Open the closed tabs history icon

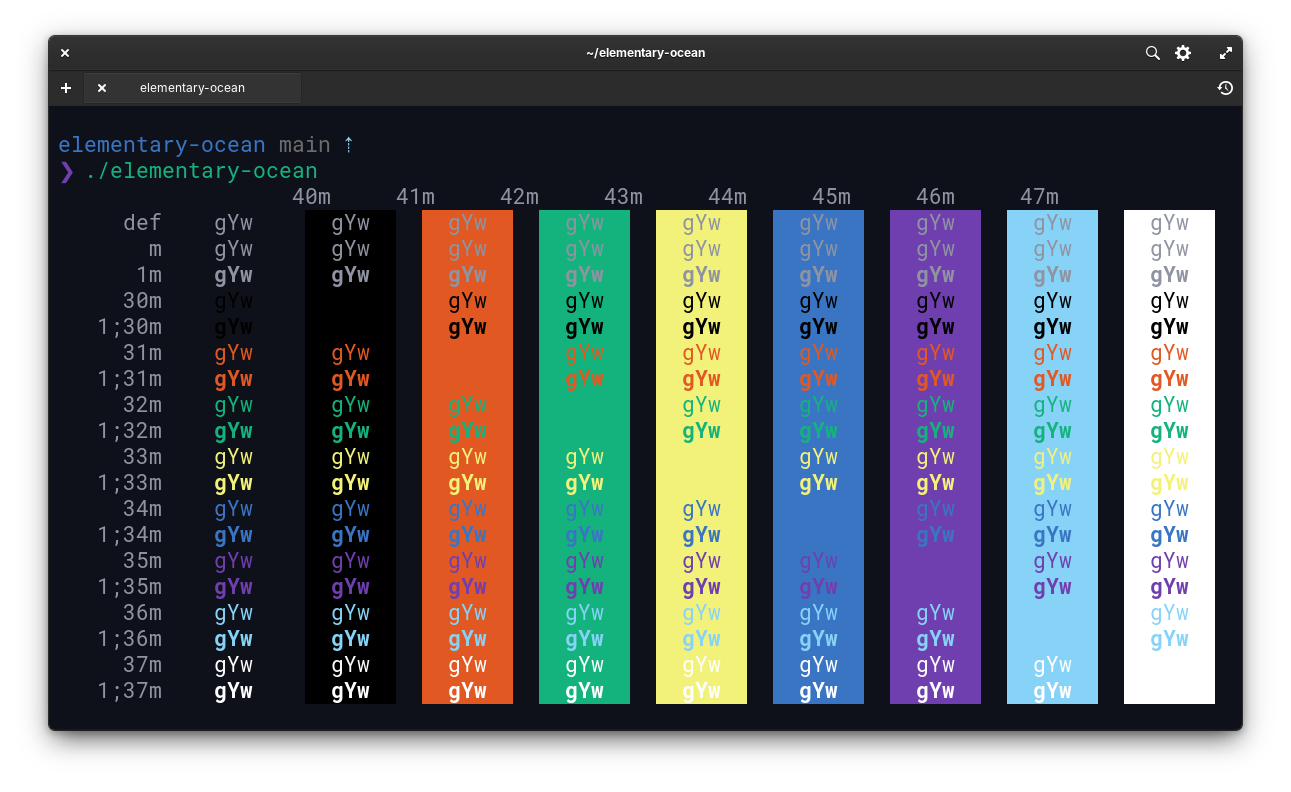(1225, 88)
